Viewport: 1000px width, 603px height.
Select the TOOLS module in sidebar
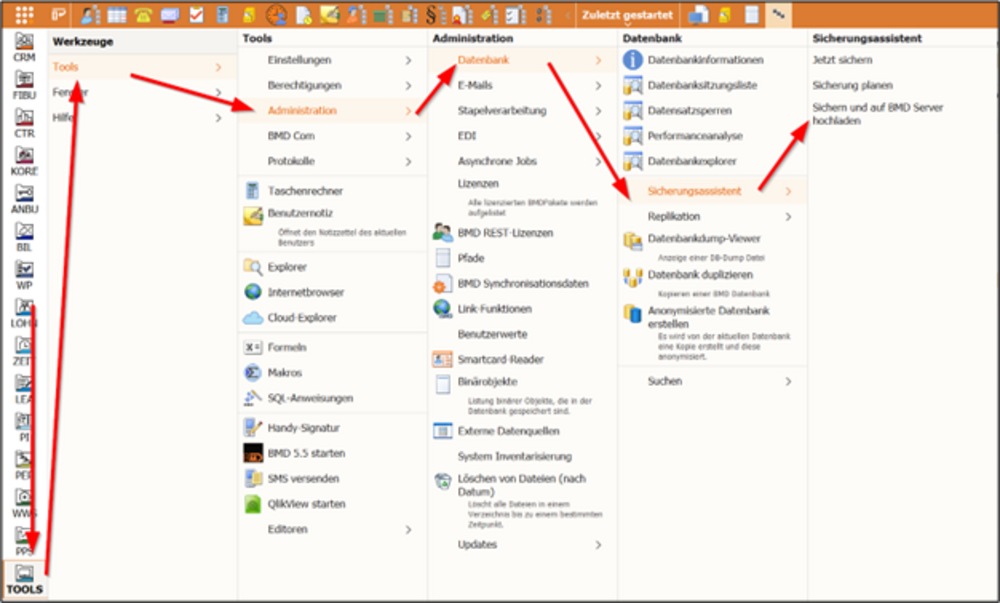point(24,579)
